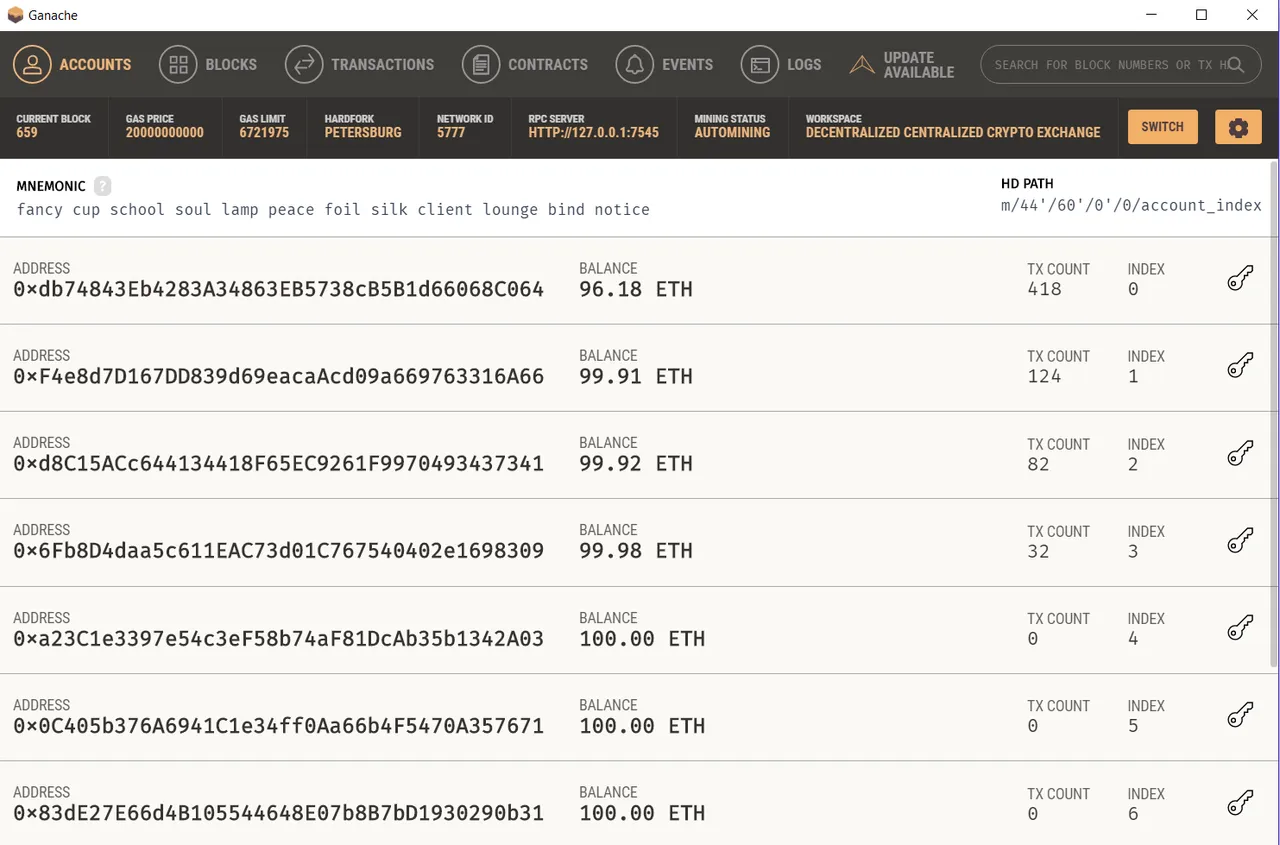Click the Events bell icon

coord(635,65)
